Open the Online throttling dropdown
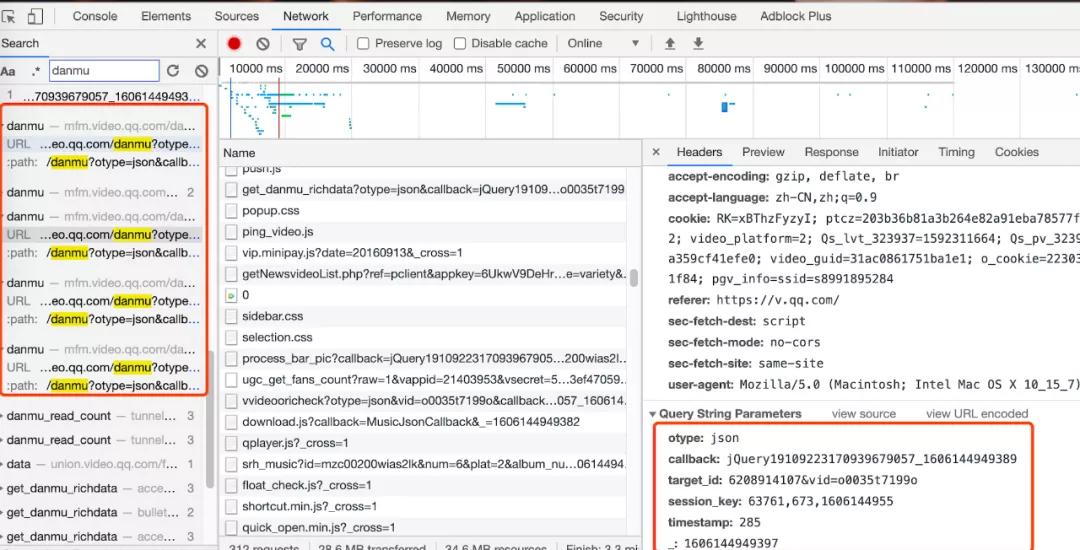This screenshot has height=550, width=1080. 603,44
